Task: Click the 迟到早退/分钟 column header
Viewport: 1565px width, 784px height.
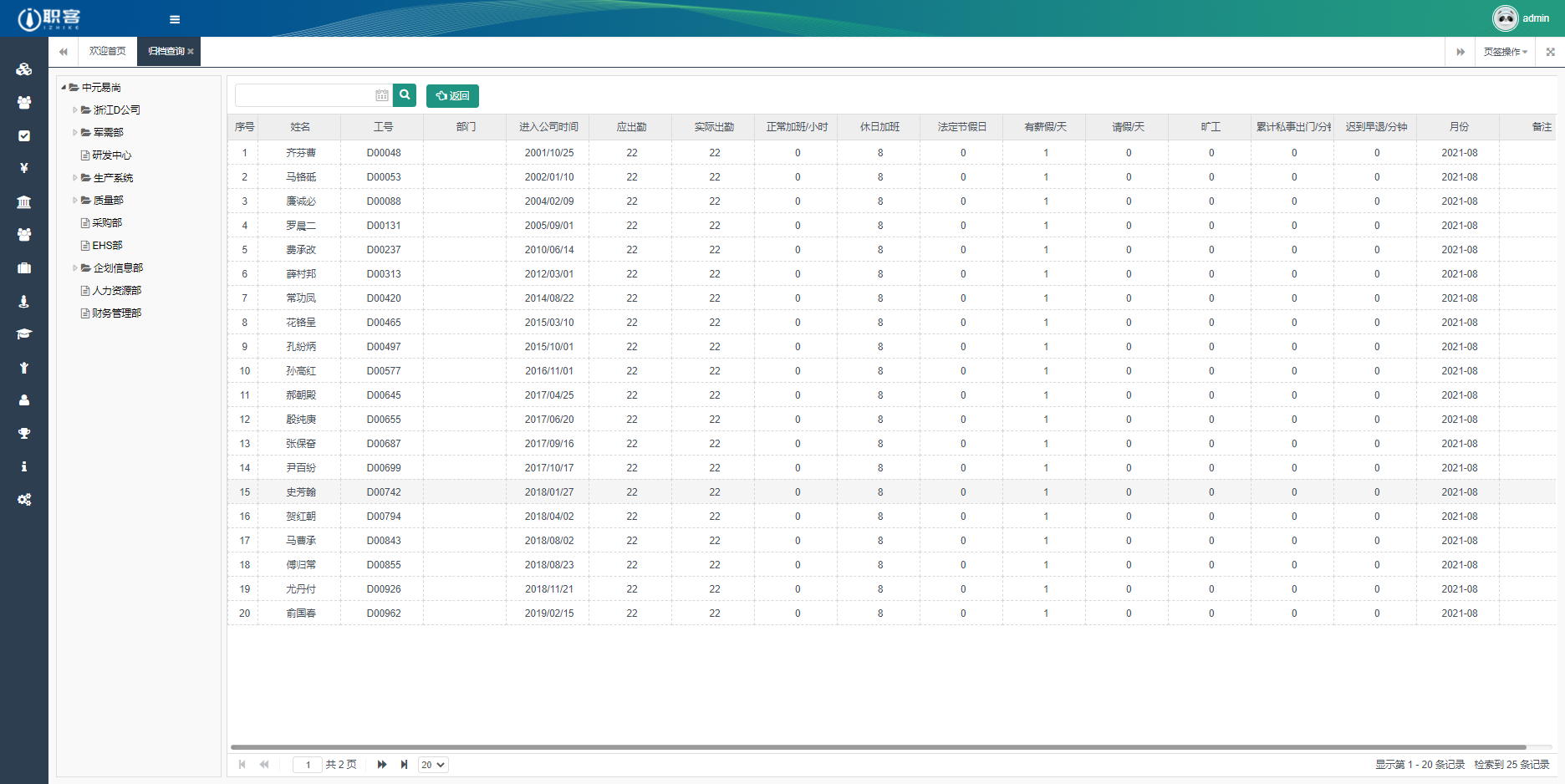Action: pyautogui.click(x=1377, y=127)
